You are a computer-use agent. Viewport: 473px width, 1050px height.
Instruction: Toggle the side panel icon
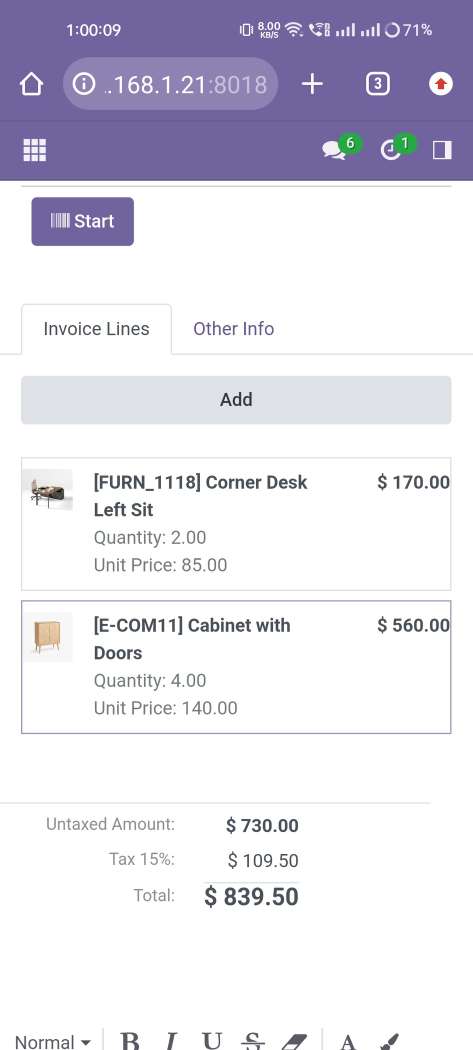(442, 150)
